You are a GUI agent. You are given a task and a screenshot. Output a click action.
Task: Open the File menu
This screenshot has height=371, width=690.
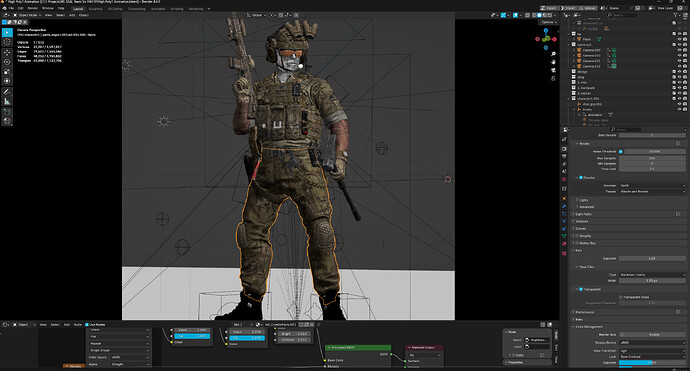point(11,8)
